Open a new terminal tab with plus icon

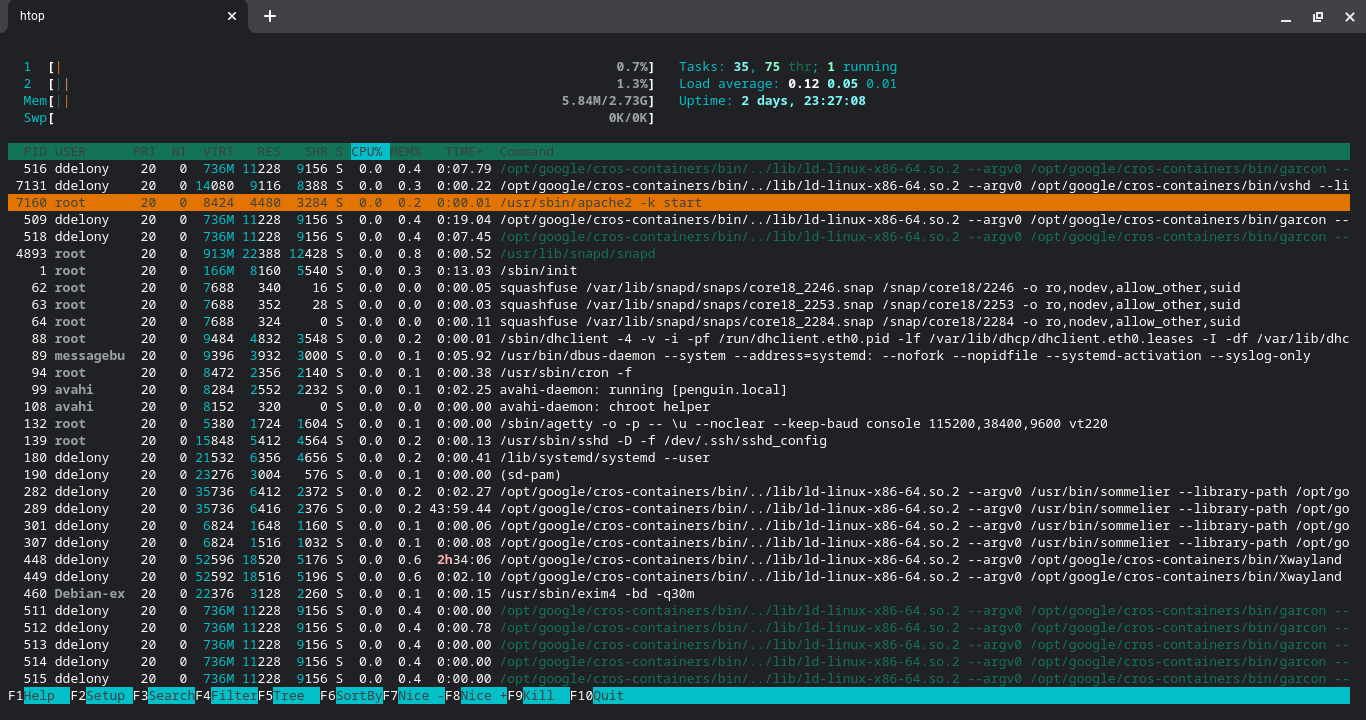click(270, 16)
